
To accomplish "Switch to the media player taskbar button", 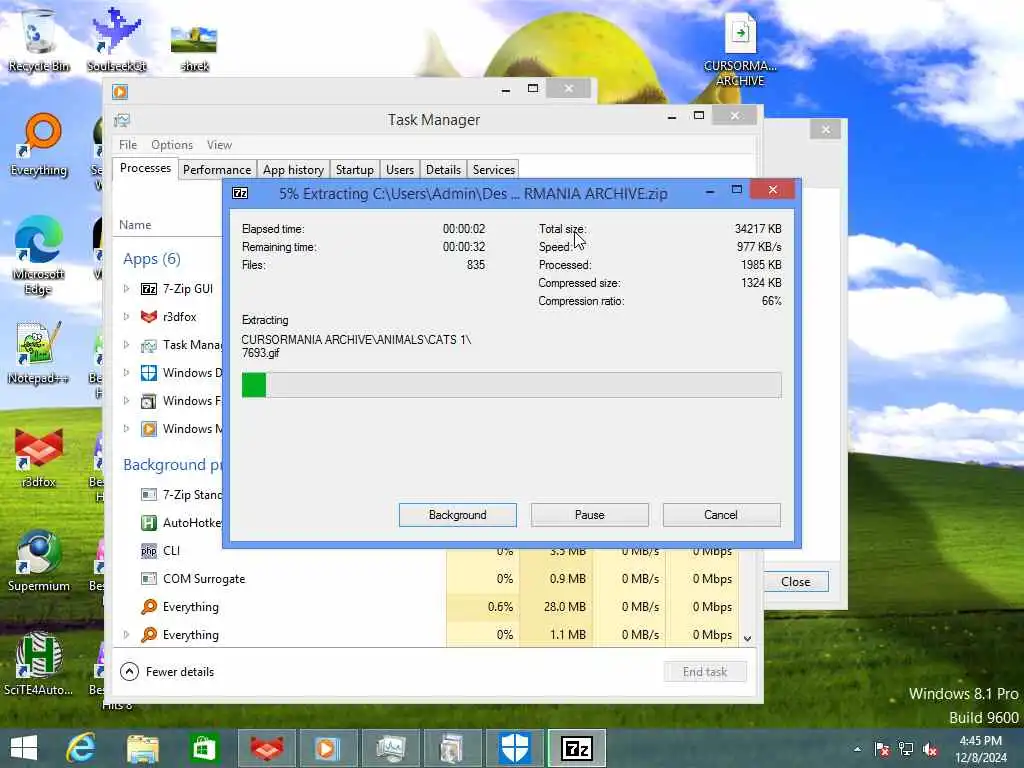I will point(328,748).
